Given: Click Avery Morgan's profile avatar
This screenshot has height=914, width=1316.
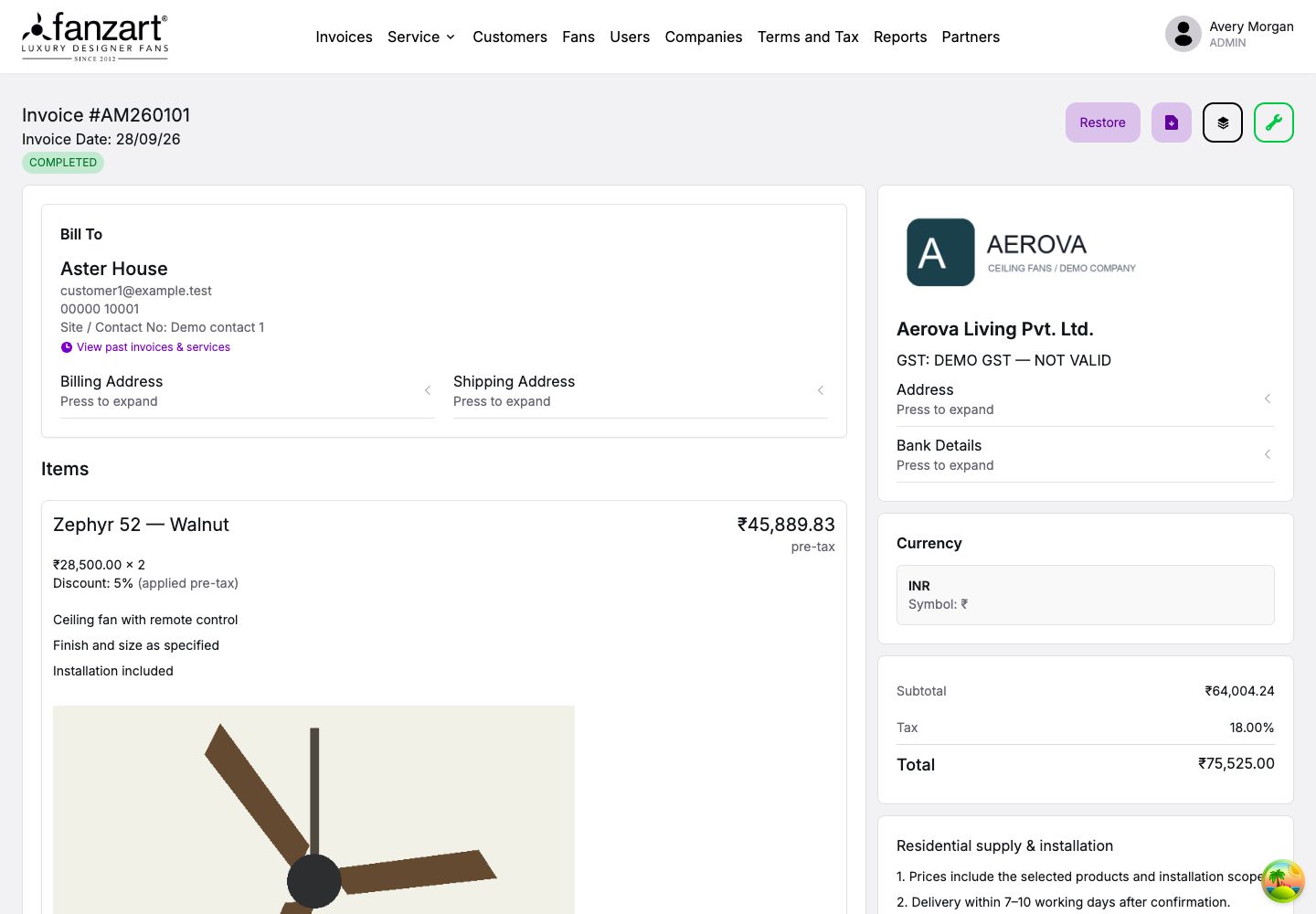Looking at the screenshot, I should click(1183, 34).
